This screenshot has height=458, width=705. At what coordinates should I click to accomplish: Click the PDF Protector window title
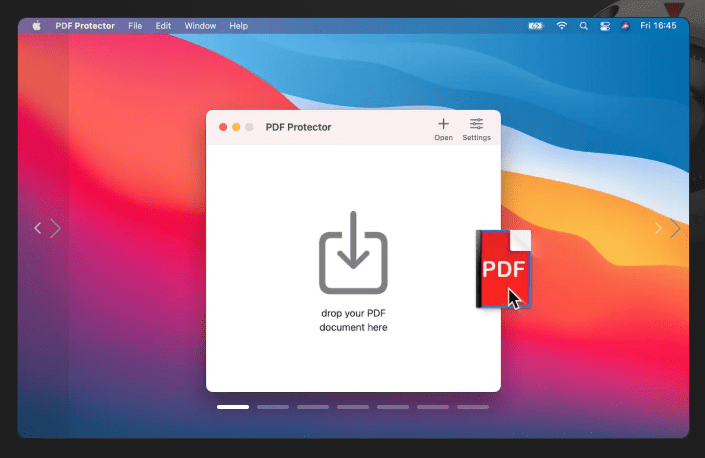tap(299, 127)
